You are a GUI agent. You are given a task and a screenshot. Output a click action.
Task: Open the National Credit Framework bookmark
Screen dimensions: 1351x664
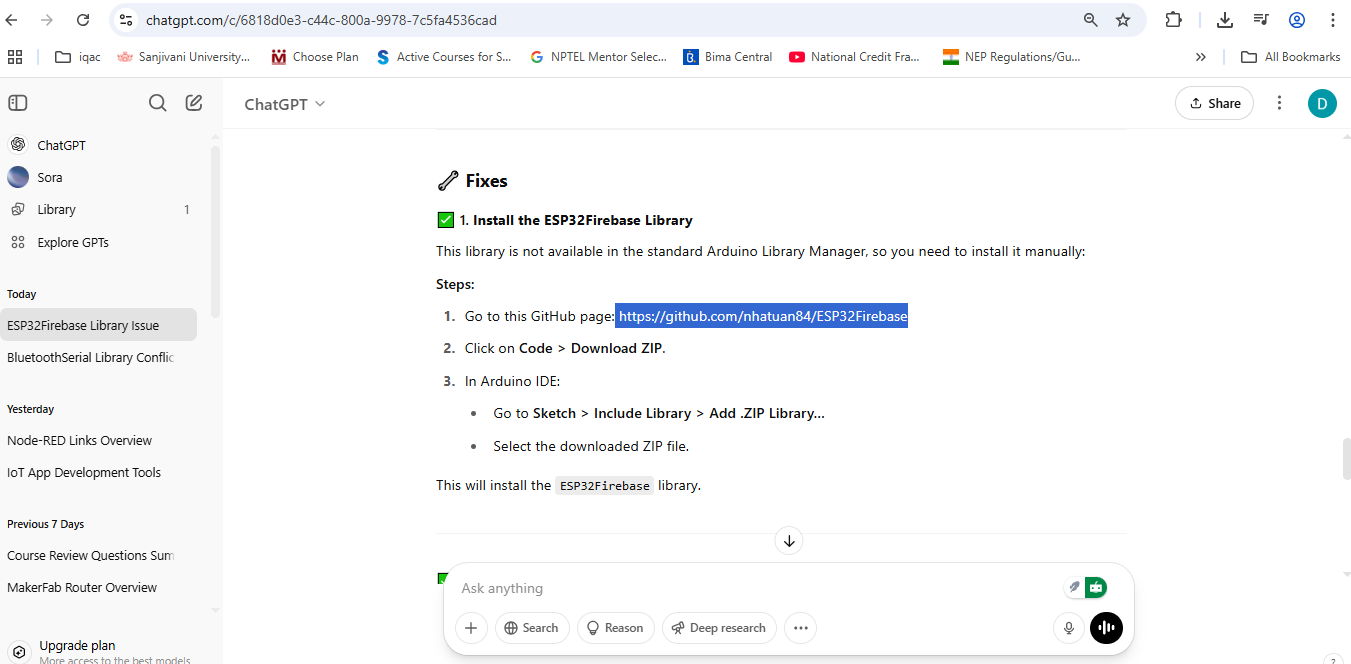(855, 57)
